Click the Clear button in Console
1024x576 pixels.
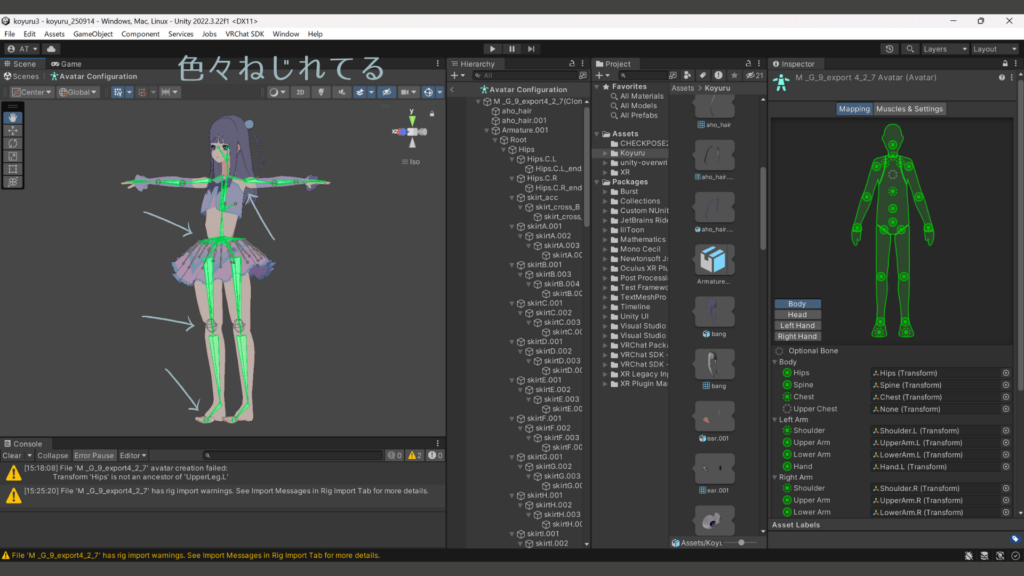coord(12,455)
